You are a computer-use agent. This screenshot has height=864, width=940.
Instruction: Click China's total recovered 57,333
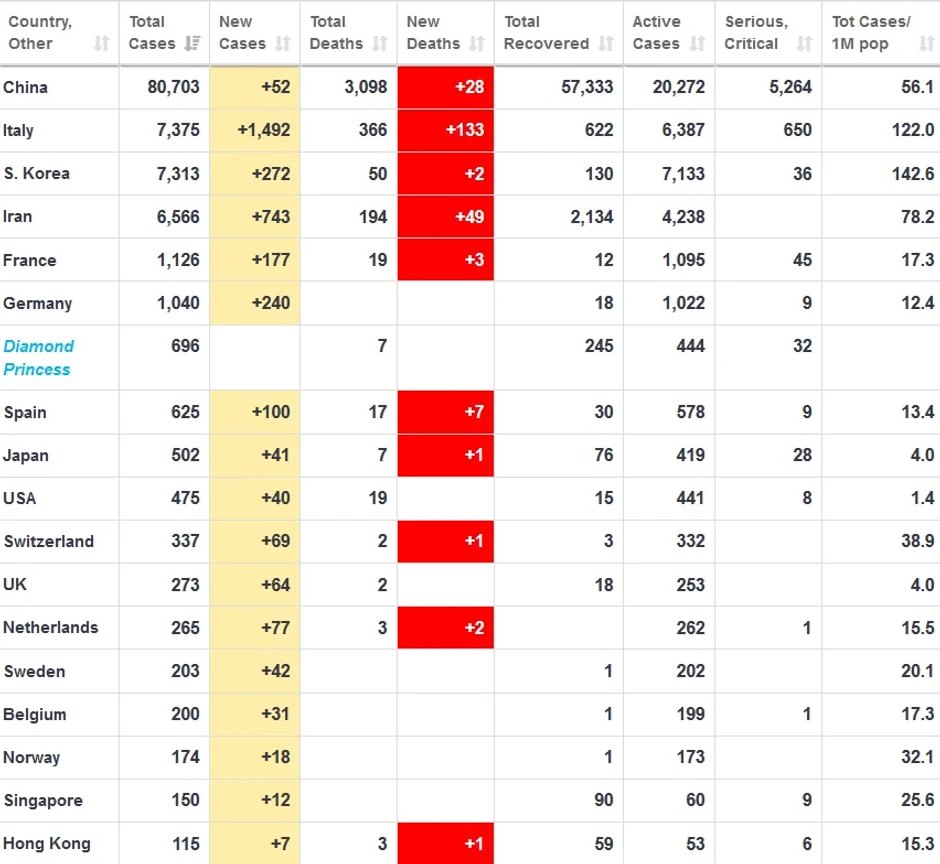click(588, 87)
